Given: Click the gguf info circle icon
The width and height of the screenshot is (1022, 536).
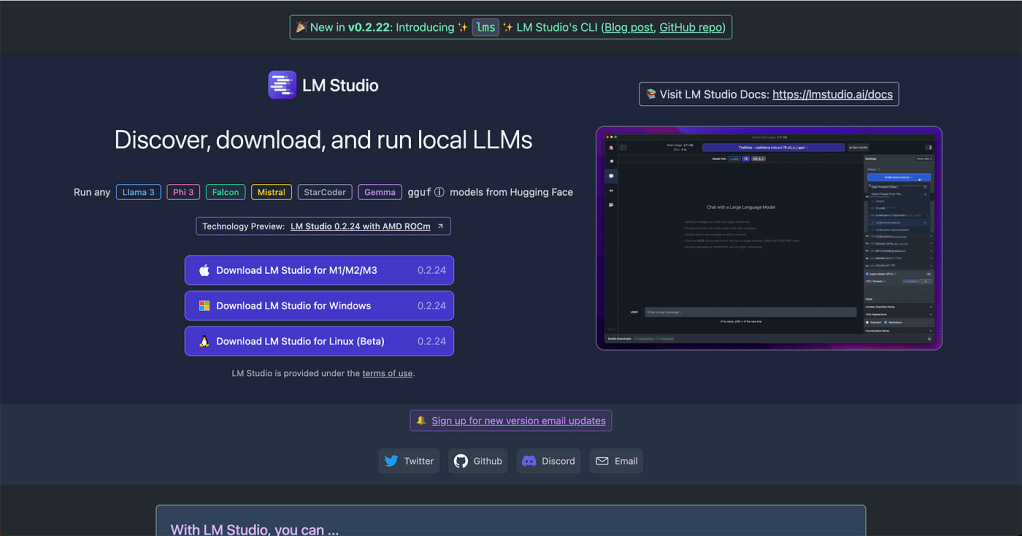Looking at the screenshot, I should 439,192.
